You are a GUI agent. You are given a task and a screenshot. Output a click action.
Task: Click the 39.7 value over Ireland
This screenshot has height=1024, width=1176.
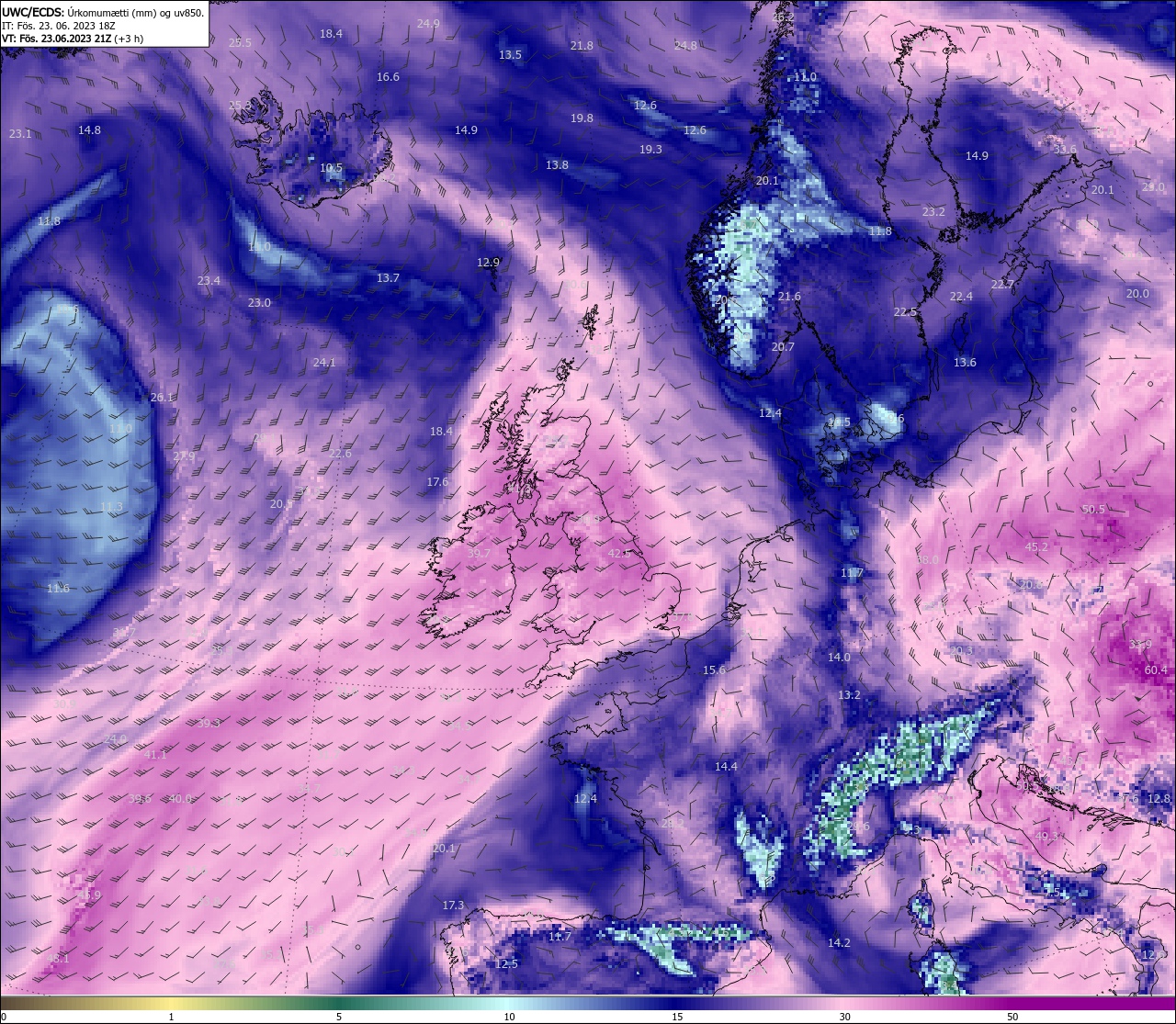[479, 554]
